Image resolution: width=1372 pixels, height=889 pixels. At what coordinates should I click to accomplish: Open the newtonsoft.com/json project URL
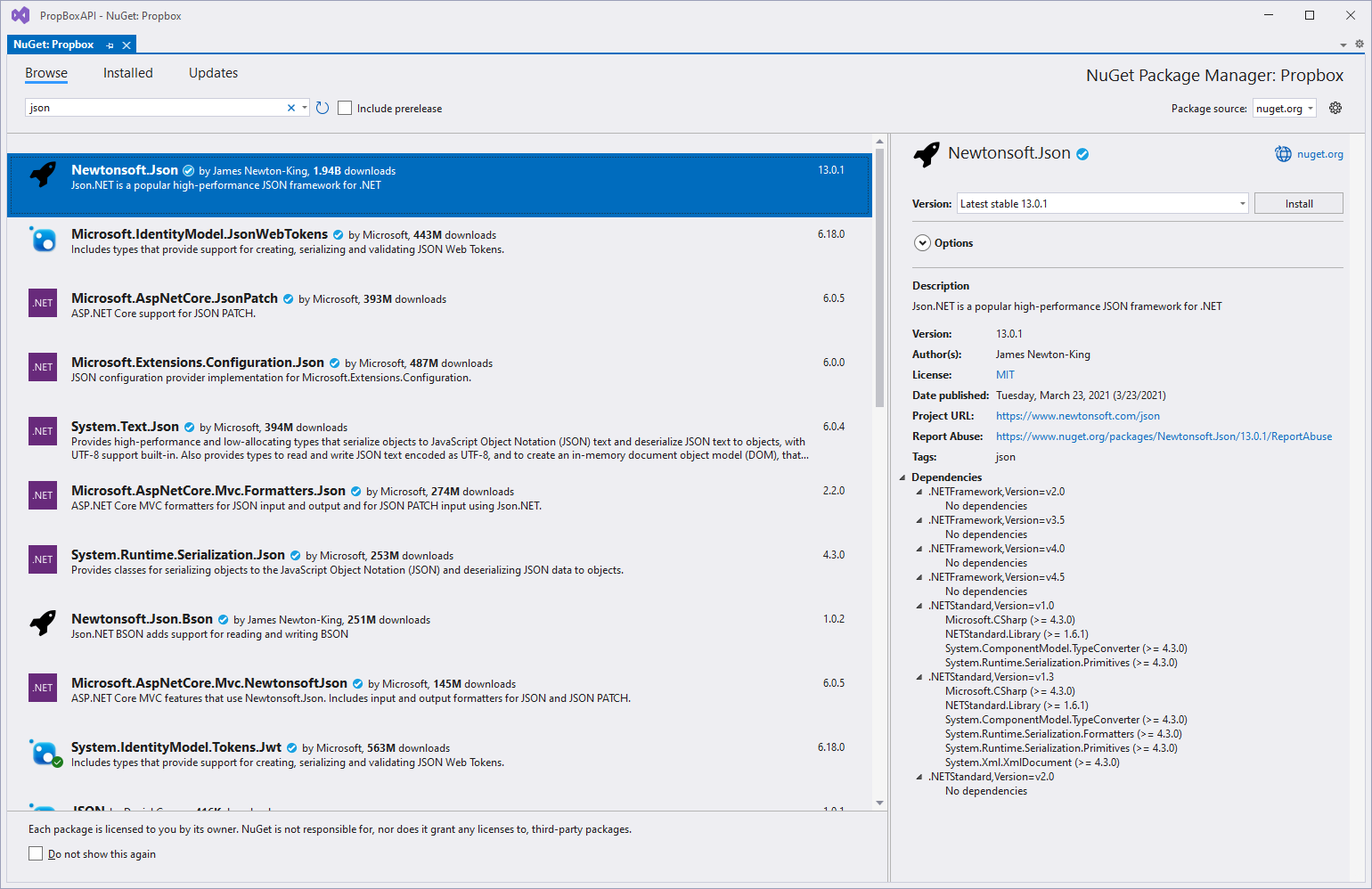pos(1077,416)
